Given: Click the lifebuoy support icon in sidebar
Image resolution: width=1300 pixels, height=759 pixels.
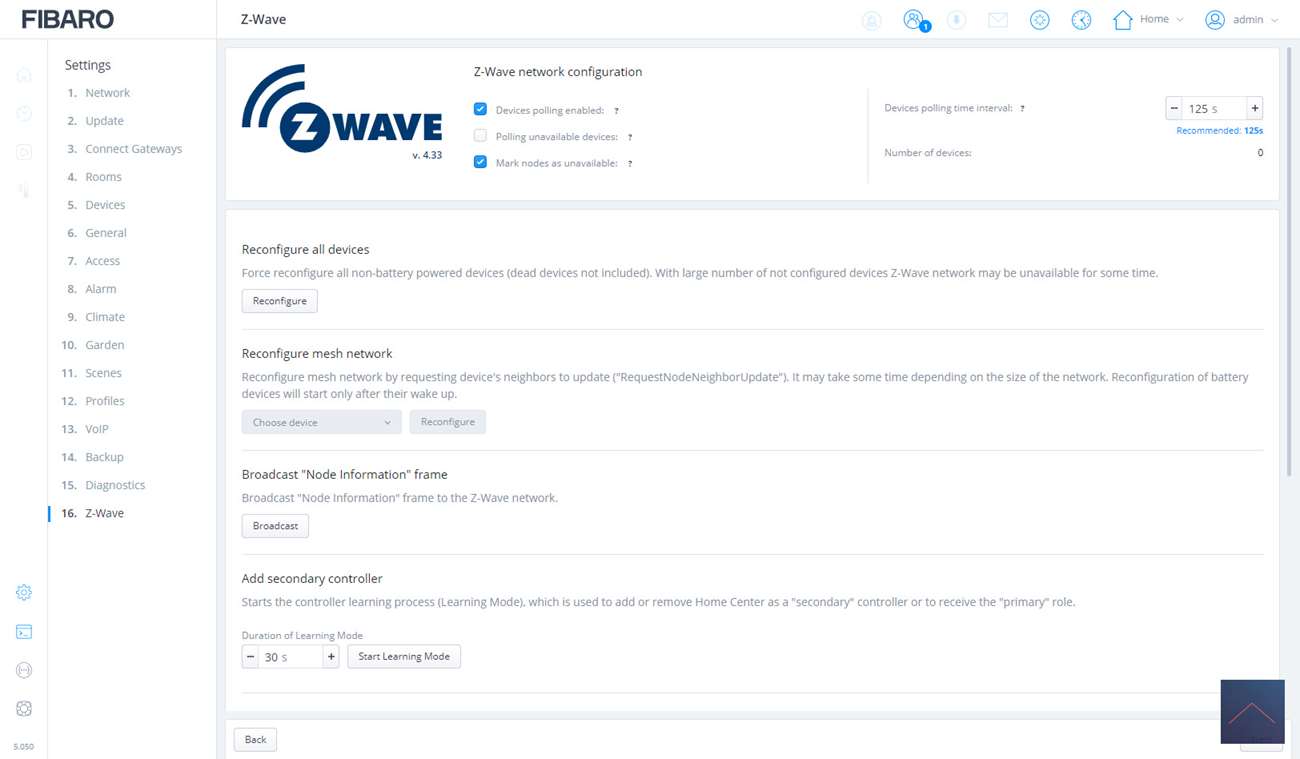Looking at the screenshot, I should pos(24,709).
